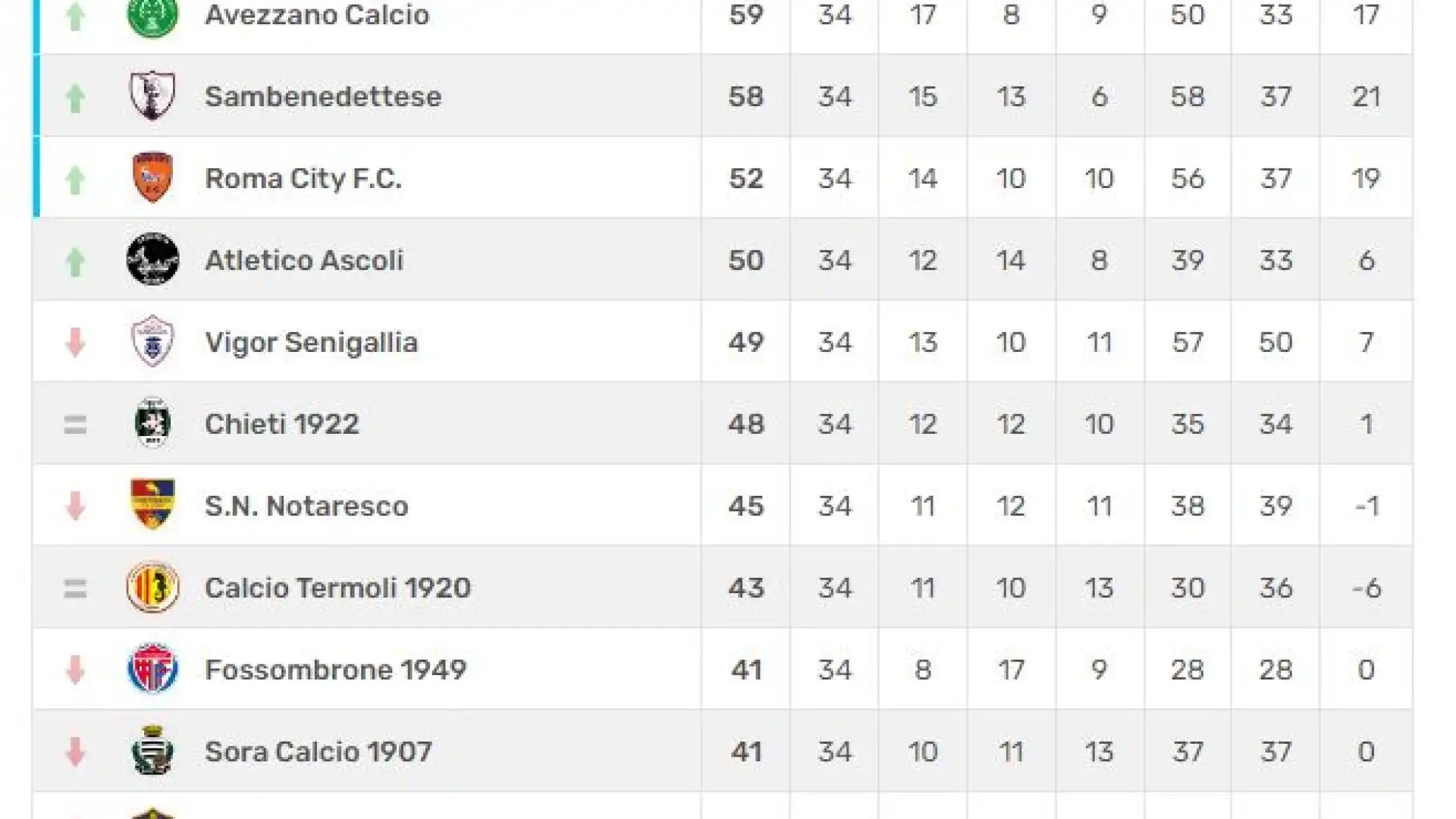1456x819 pixels.
Task: Click the equals sign beside Chieti 1922
Action: [74, 424]
